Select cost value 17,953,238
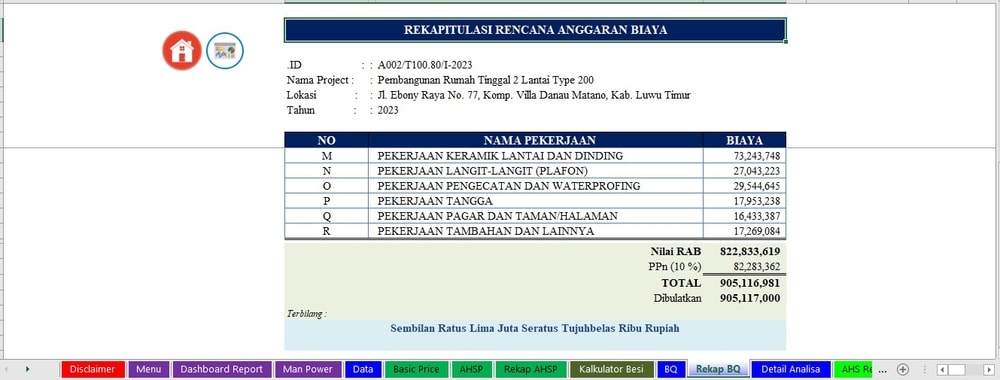The height and width of the screenshot is (380, 1000). (744, 201)
